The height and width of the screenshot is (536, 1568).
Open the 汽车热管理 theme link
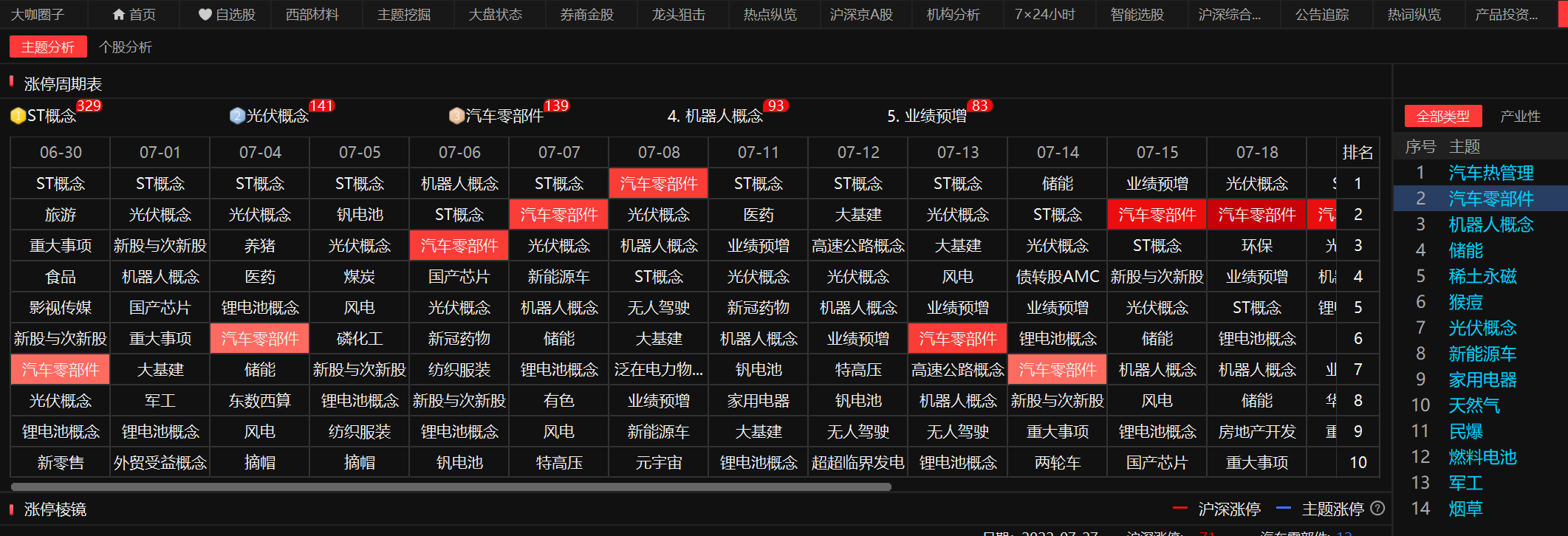coord(1490,173)
